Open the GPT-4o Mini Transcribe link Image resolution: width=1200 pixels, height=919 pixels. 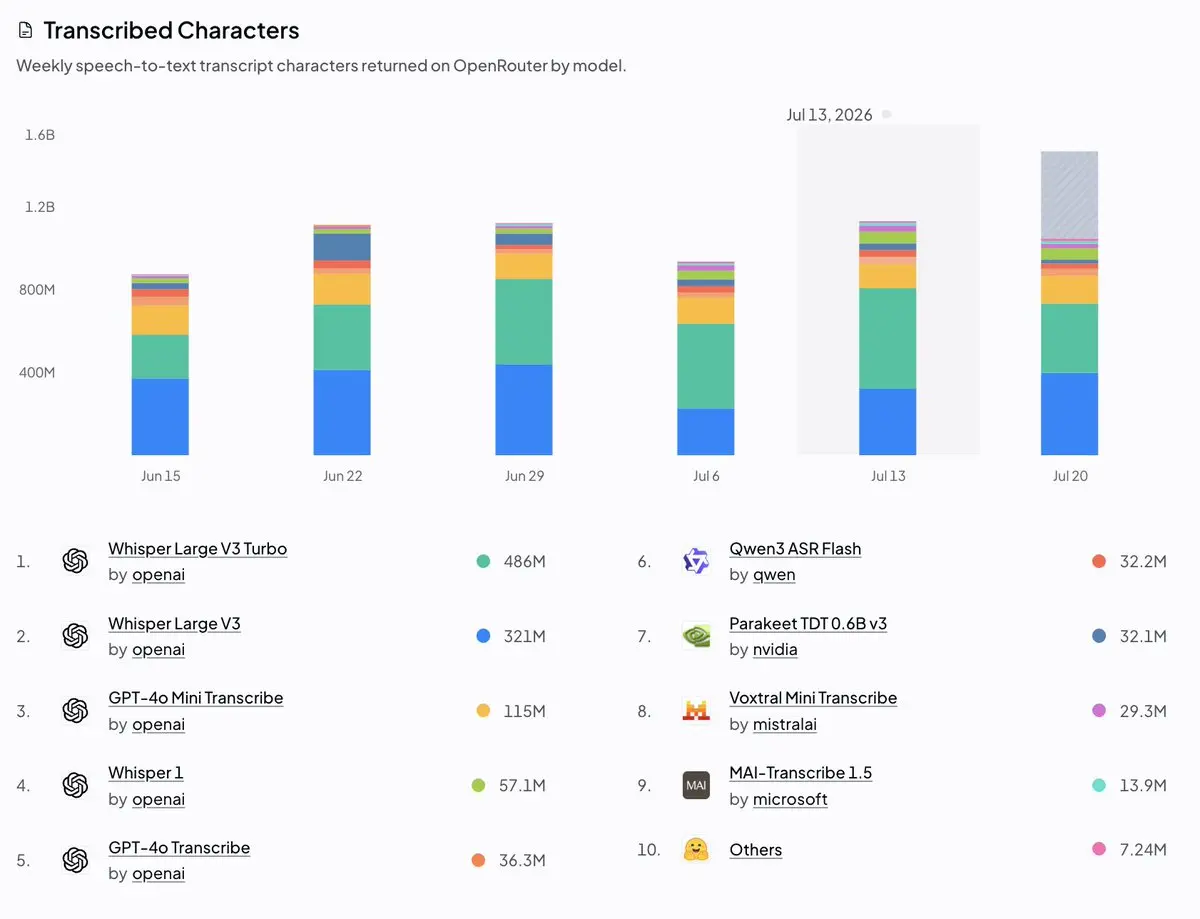[196, 698]
